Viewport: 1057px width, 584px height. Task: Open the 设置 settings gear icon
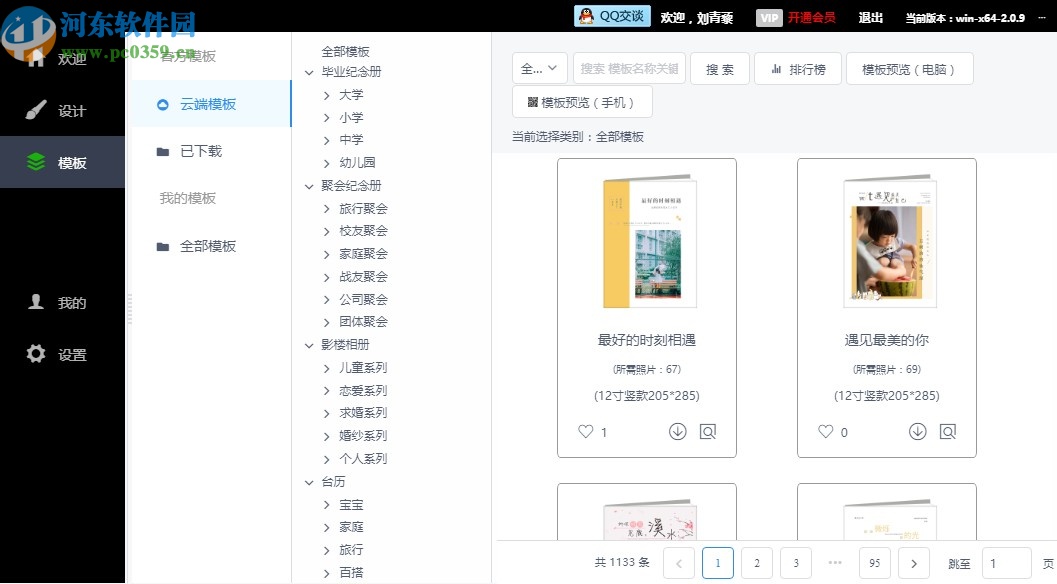[x=36, y=353]
